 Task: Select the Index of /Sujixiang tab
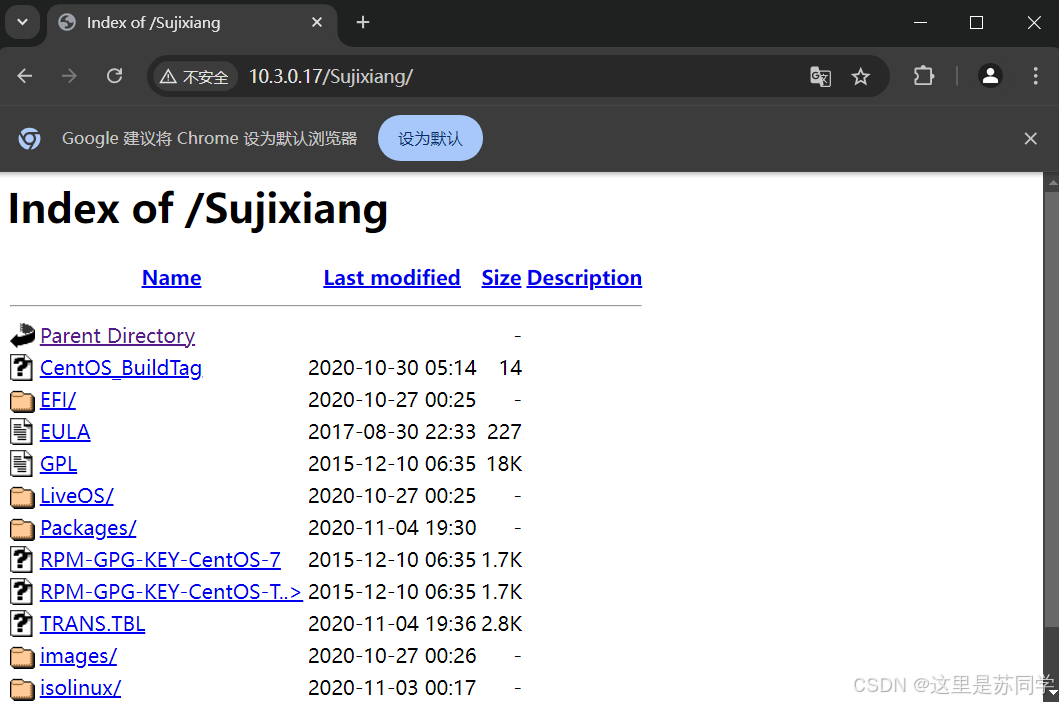coord(192,24)
